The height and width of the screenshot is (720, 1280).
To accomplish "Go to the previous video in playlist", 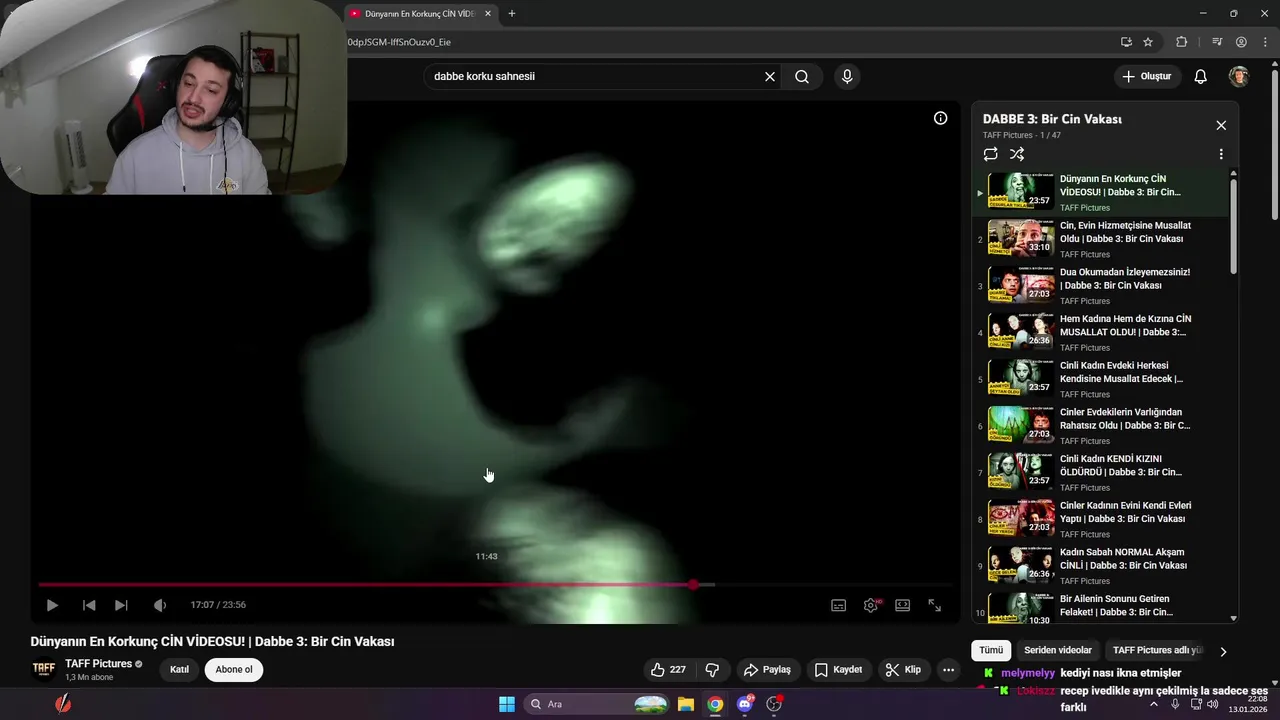I will (89, 605).
